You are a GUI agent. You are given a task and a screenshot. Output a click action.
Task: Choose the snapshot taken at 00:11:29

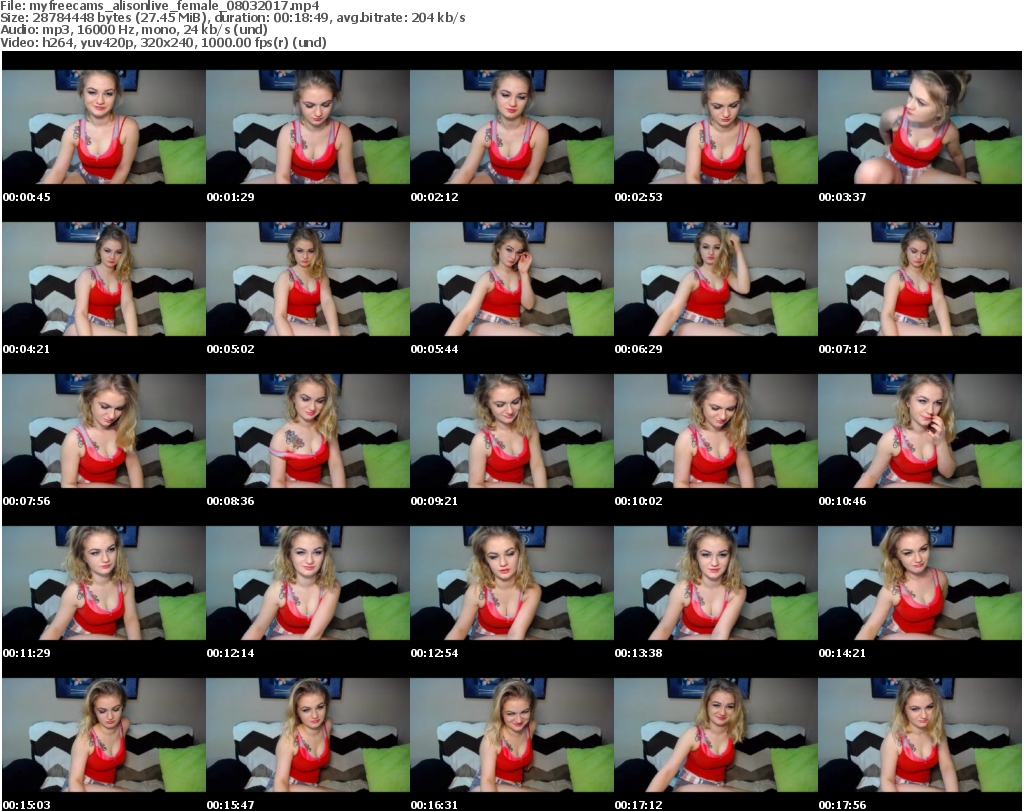point(104,583)
